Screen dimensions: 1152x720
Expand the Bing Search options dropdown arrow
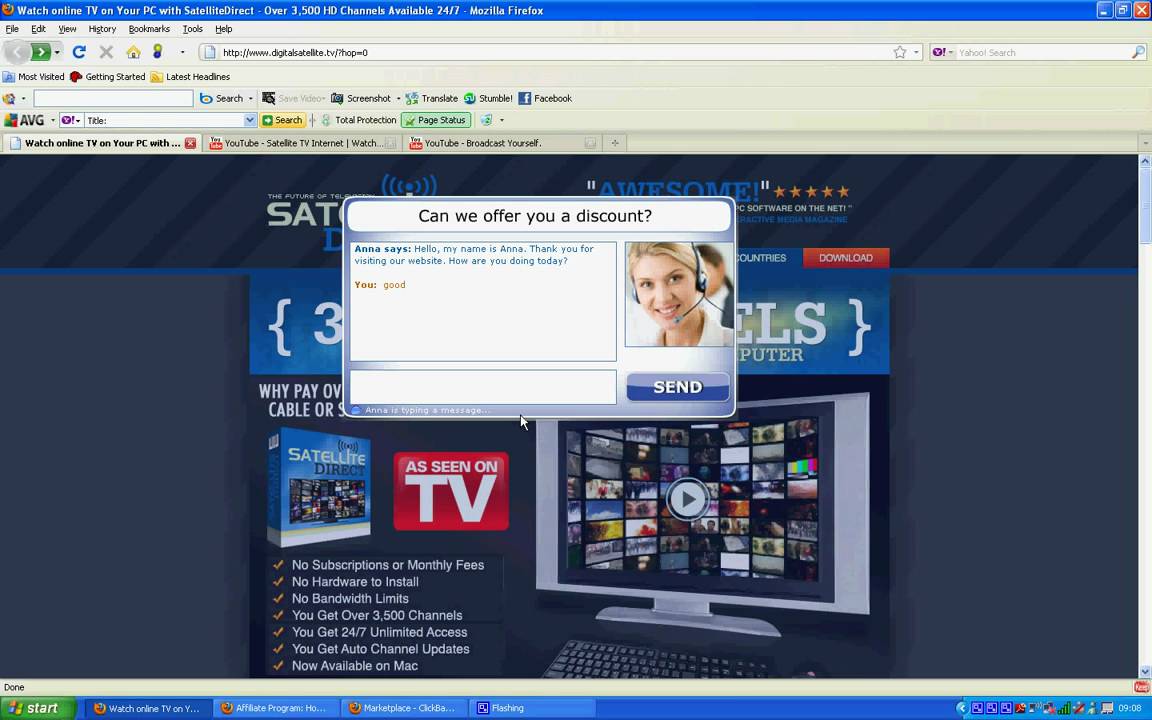click(x=251, y=98)
